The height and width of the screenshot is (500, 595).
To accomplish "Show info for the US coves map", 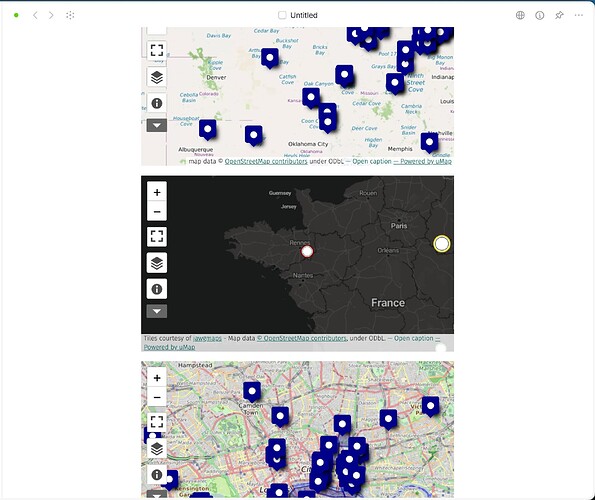I will point(157,103).
